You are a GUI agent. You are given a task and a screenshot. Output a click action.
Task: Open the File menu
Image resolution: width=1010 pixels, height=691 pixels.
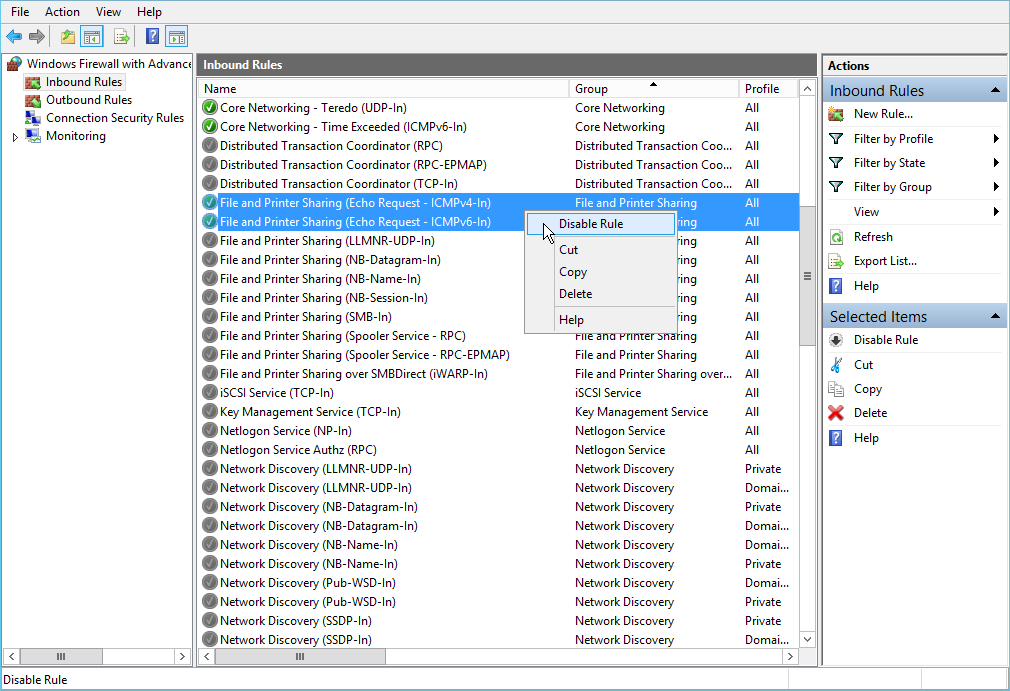20,12
